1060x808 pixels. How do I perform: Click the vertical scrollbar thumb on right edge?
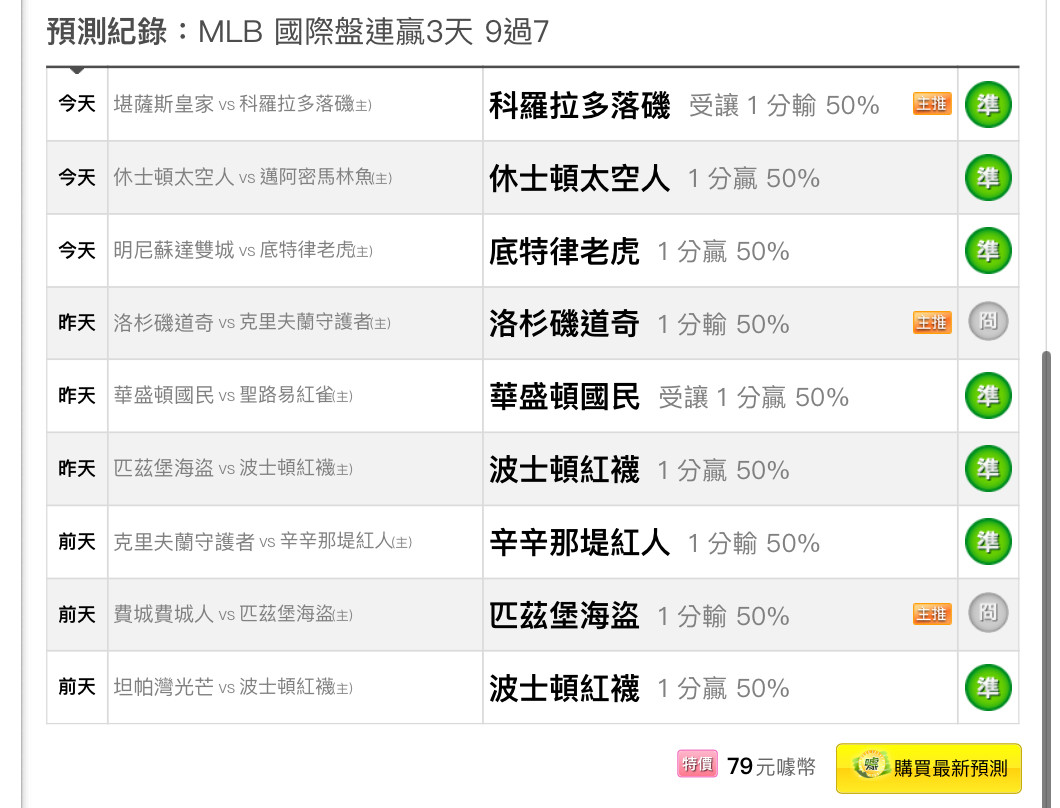tap(1046, 578)
